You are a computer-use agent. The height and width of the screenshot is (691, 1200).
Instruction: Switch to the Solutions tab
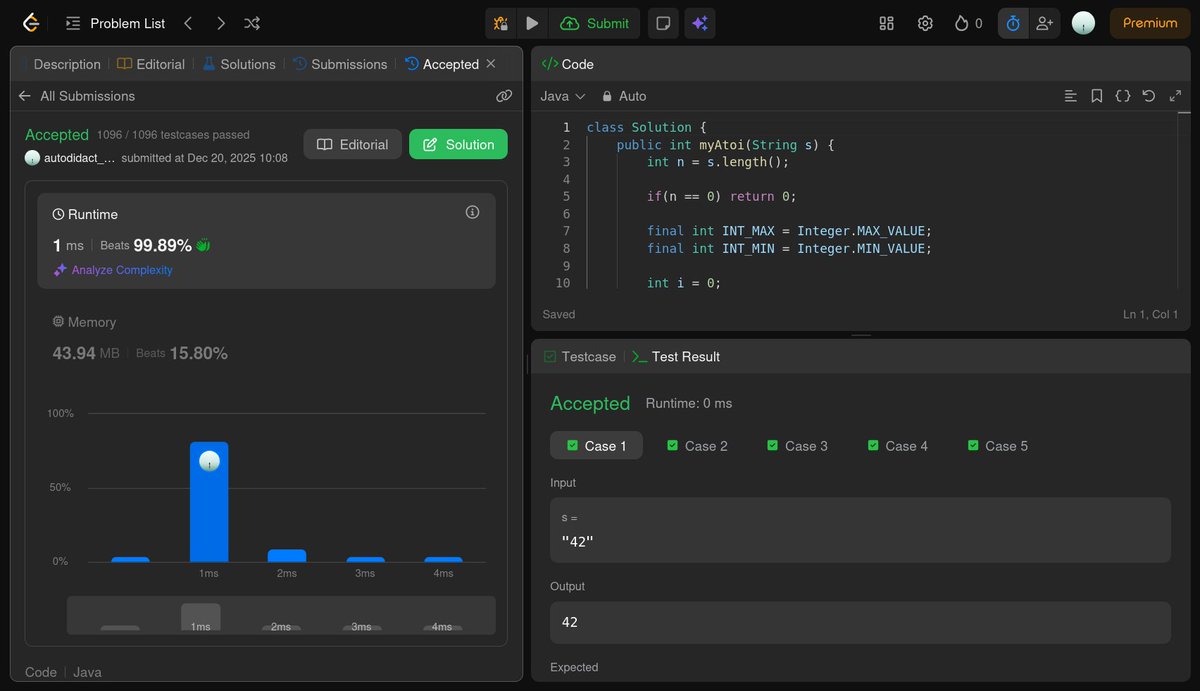pos(238,64)
